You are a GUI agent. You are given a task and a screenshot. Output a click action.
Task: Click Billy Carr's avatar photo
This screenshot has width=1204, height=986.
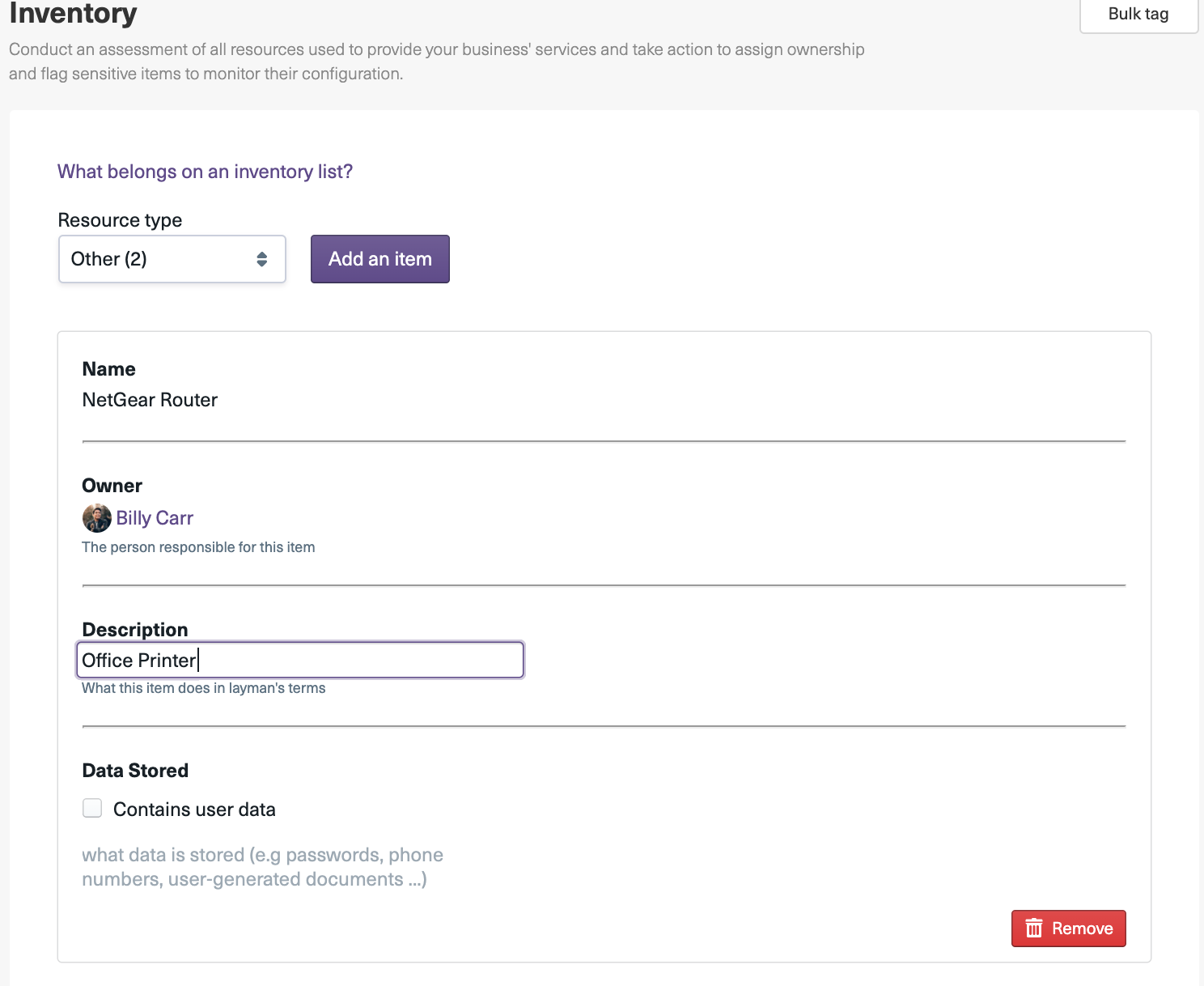[97, 518]
